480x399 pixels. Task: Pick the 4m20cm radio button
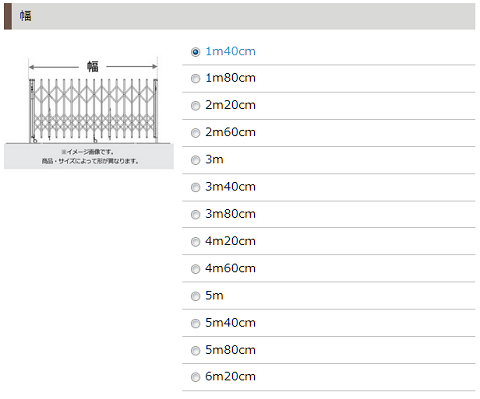pyautogui.click(x=195, y=242)
